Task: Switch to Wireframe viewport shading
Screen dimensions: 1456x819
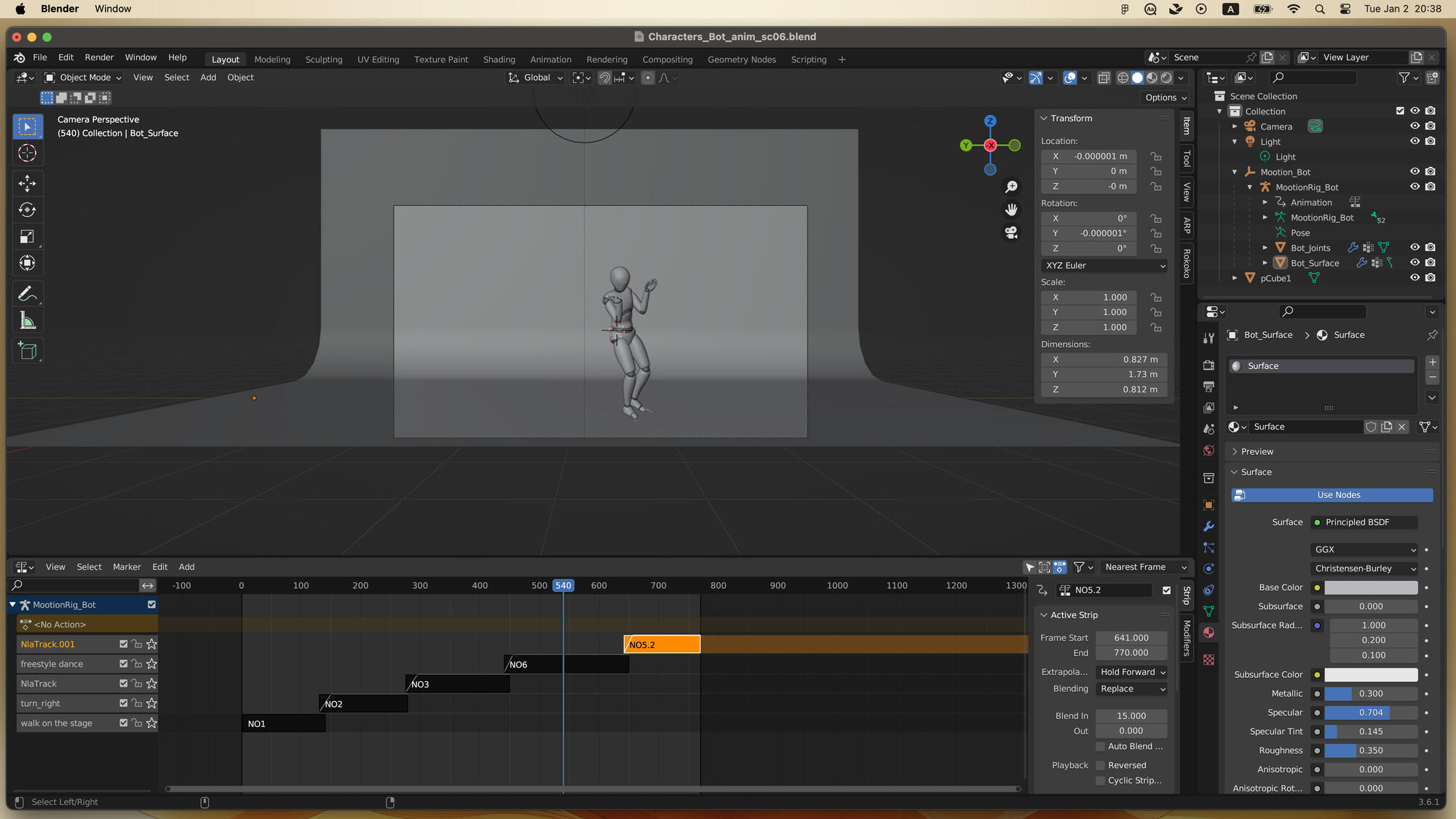Action: [1123, 78]
